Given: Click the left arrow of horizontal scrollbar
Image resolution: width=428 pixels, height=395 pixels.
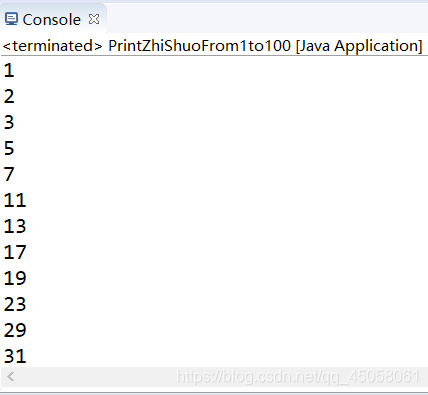Looking at the screenshot, I should [x=10, y=377].
